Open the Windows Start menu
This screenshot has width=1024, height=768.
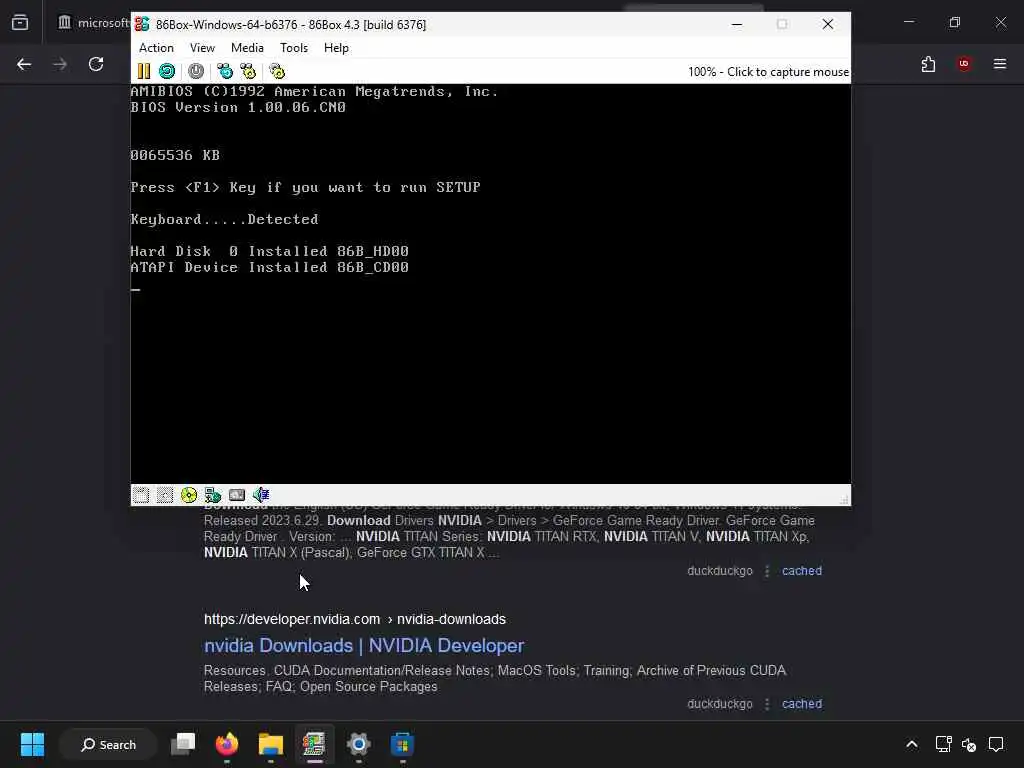tap(32, 744)
